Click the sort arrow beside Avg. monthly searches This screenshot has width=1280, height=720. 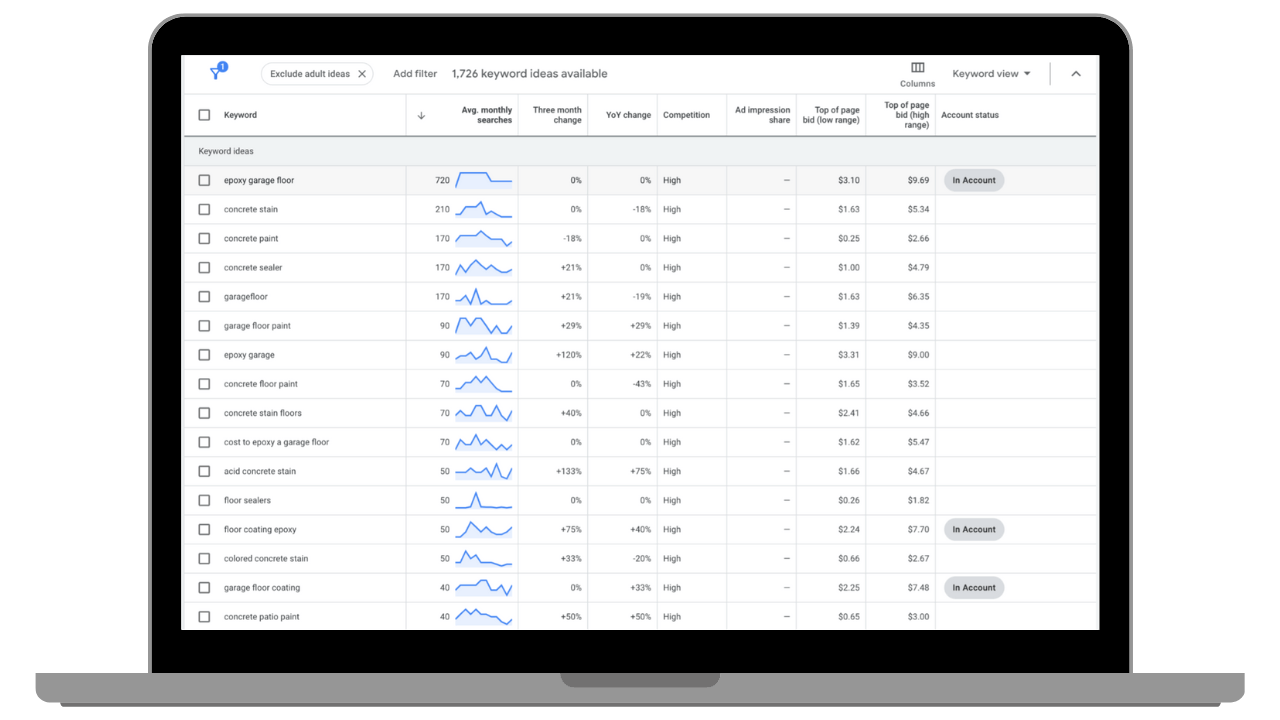pyautogui.click(x=421, y=115)
